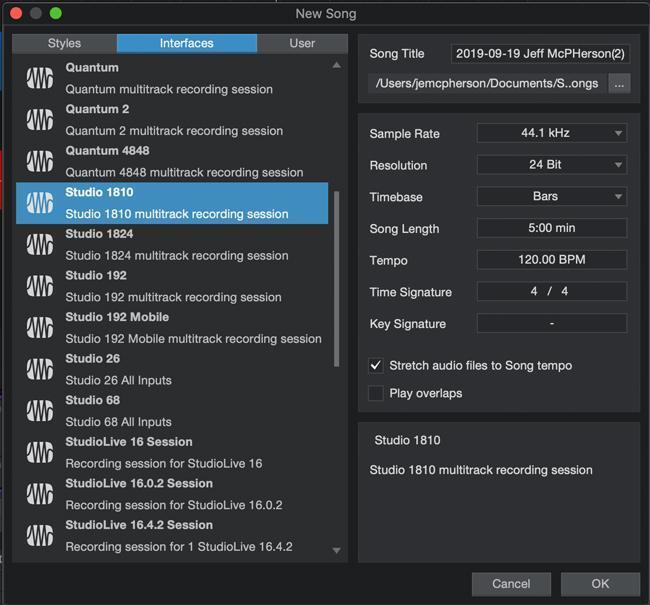Switch to the Styles tab
Screen dimensions: 650x605
[x=64, y=44]
